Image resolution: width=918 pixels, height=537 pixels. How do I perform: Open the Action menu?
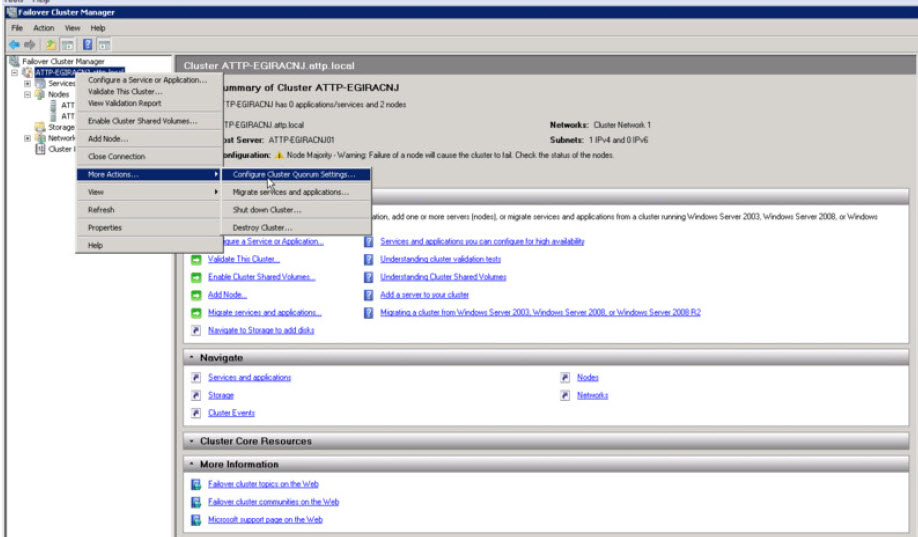(x=43, y=28)
